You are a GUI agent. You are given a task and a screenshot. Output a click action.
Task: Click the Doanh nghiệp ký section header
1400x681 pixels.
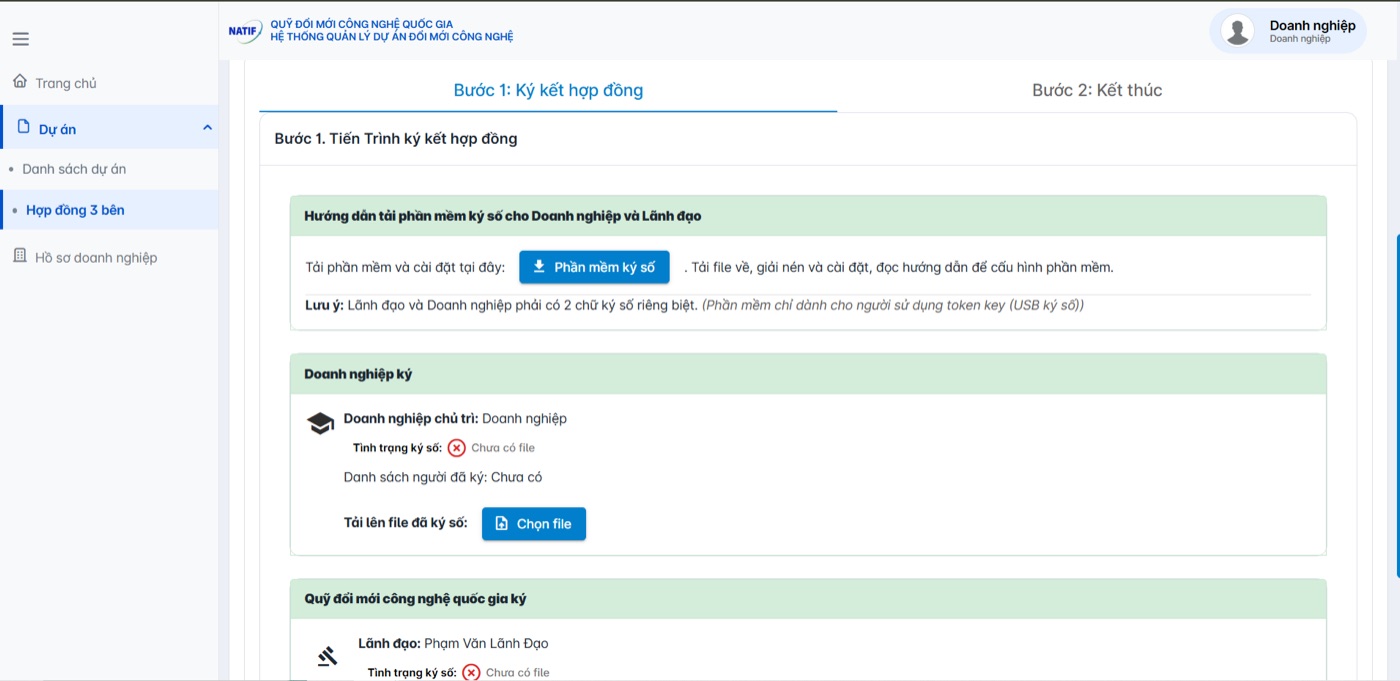(808, 374)
